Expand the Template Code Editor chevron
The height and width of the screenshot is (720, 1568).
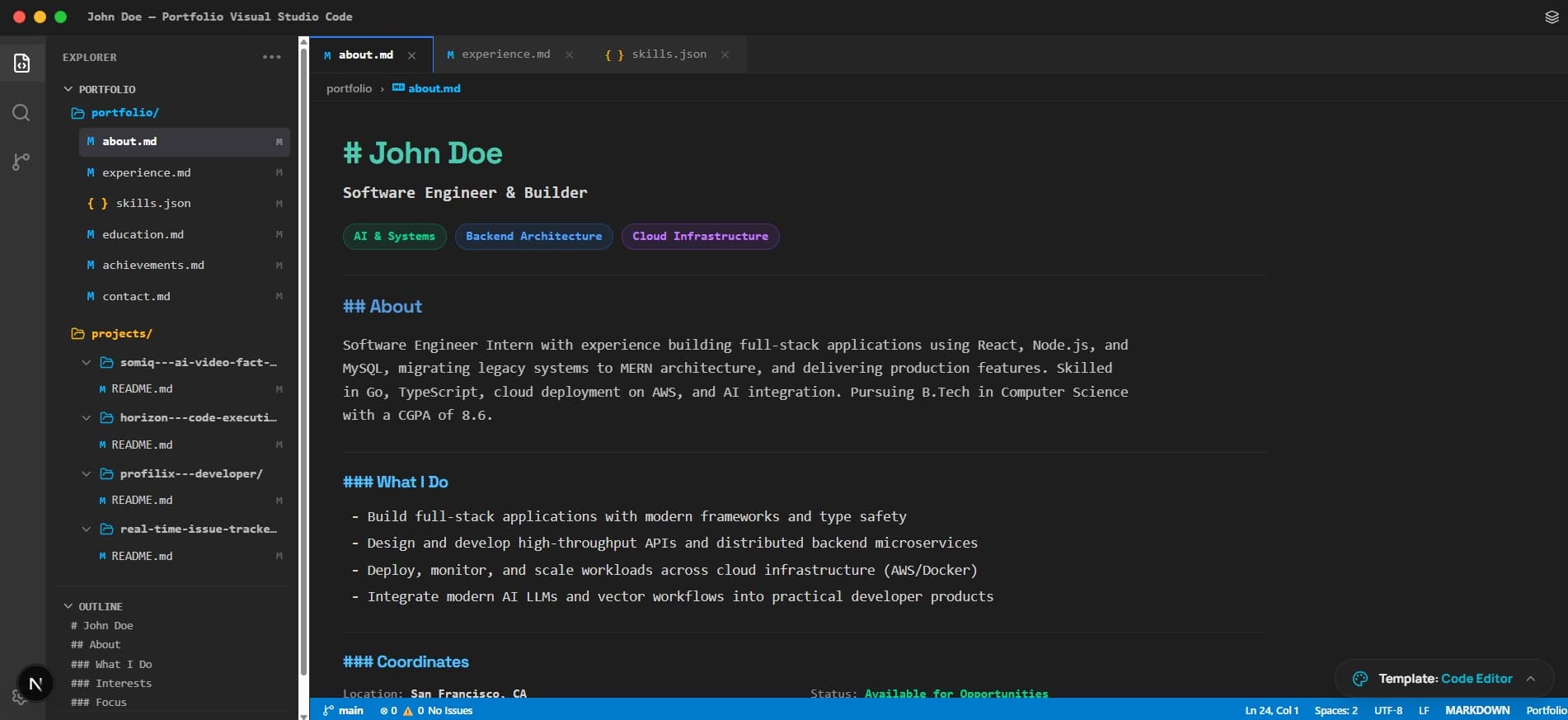pos(1531,679)
